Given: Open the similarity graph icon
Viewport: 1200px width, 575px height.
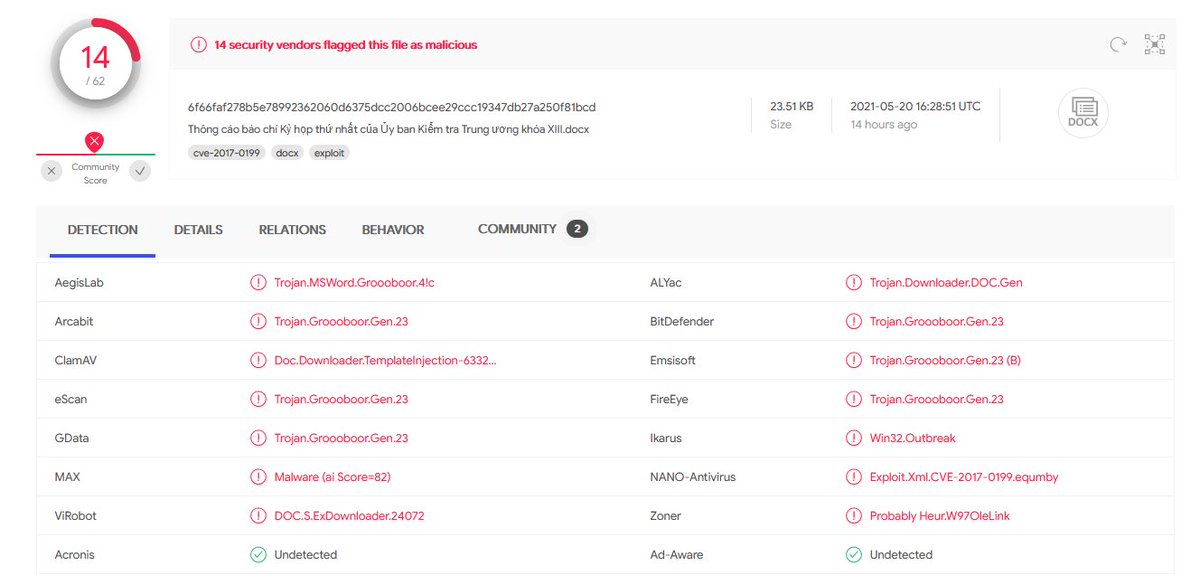Looking at the screenshot, I should tap(1155, 44).
